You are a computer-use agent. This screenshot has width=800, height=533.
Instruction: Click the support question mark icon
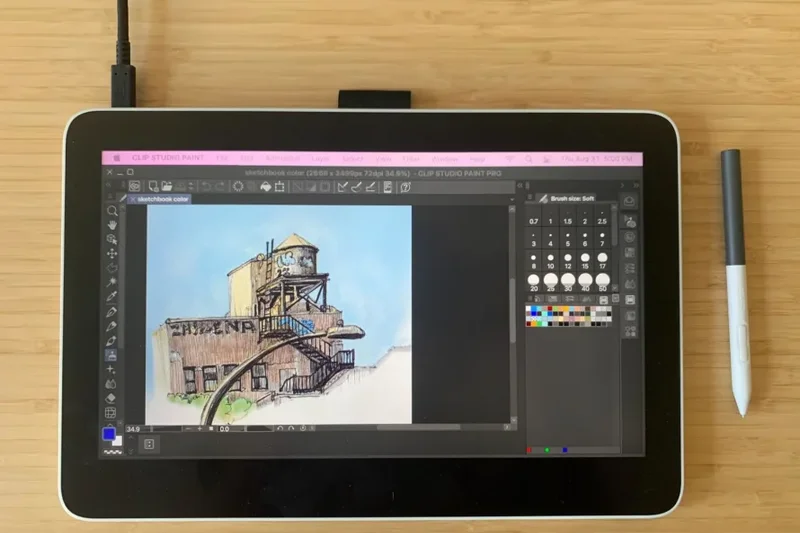tap(406, 187)
